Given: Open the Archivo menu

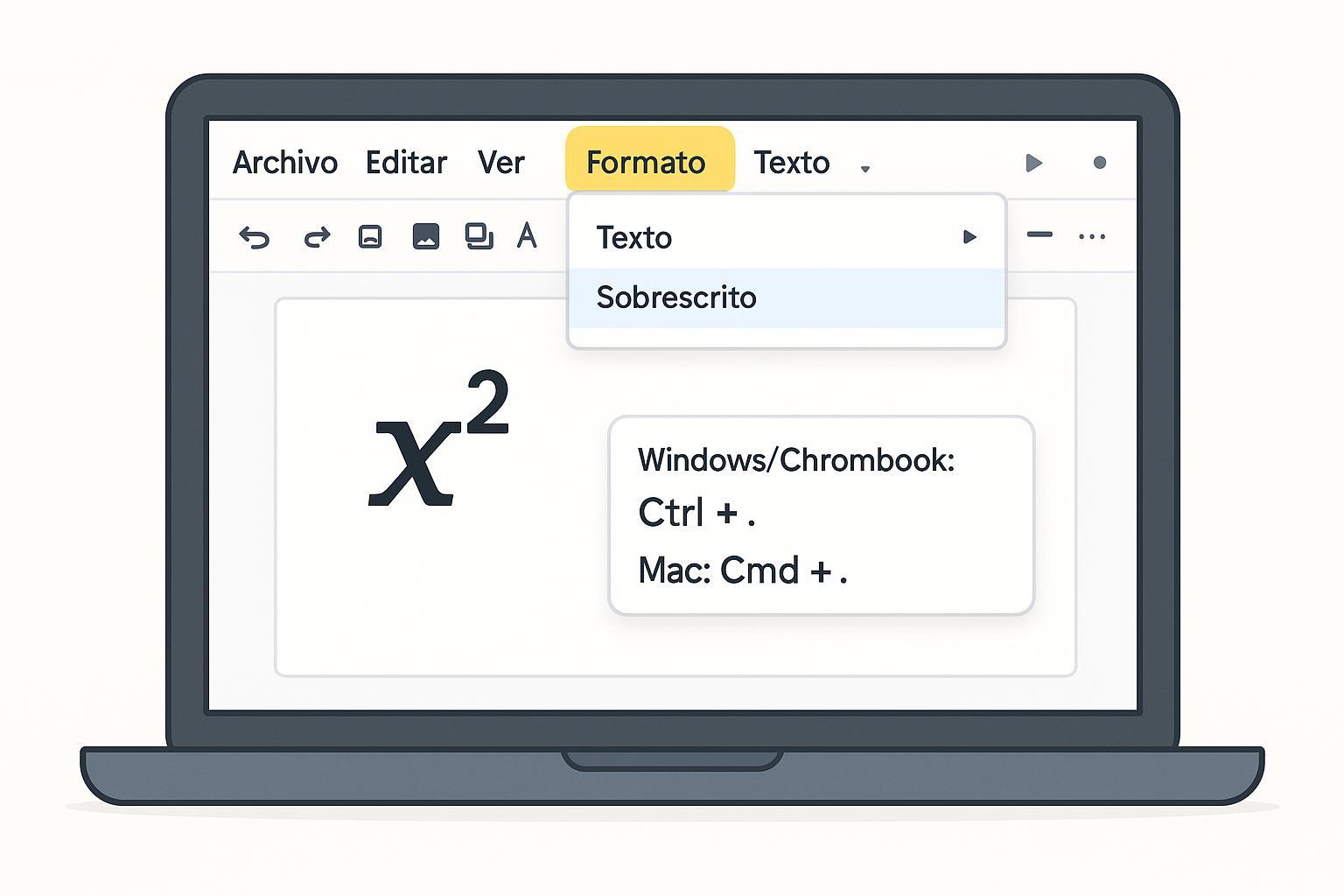Looking at the screenshot, I should coord(285,163).
